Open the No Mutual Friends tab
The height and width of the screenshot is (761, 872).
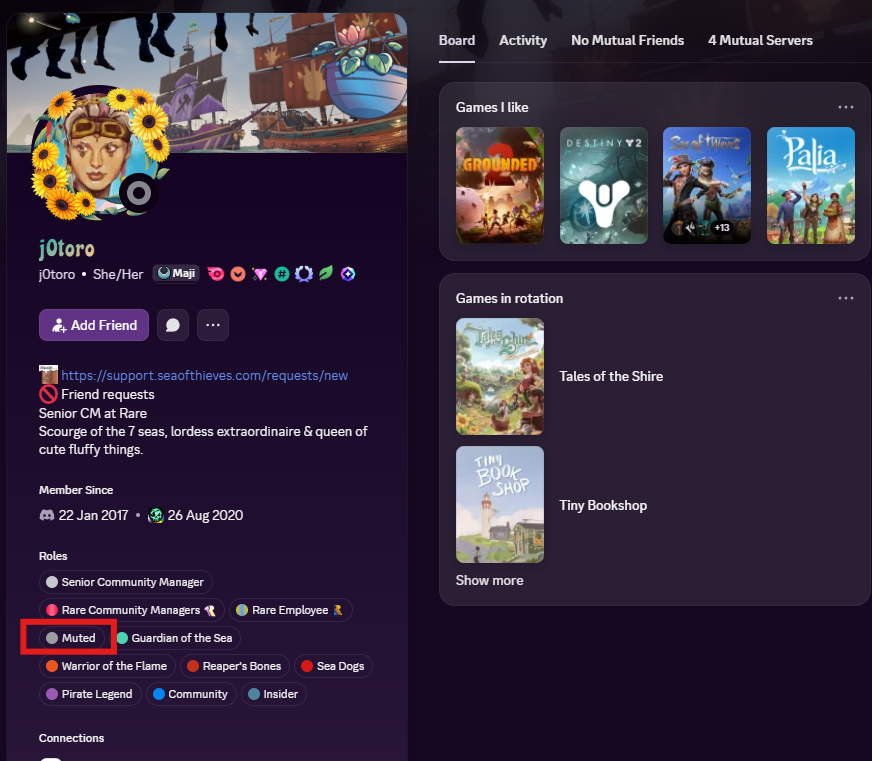pyautogui.click(x=627, y=41)
